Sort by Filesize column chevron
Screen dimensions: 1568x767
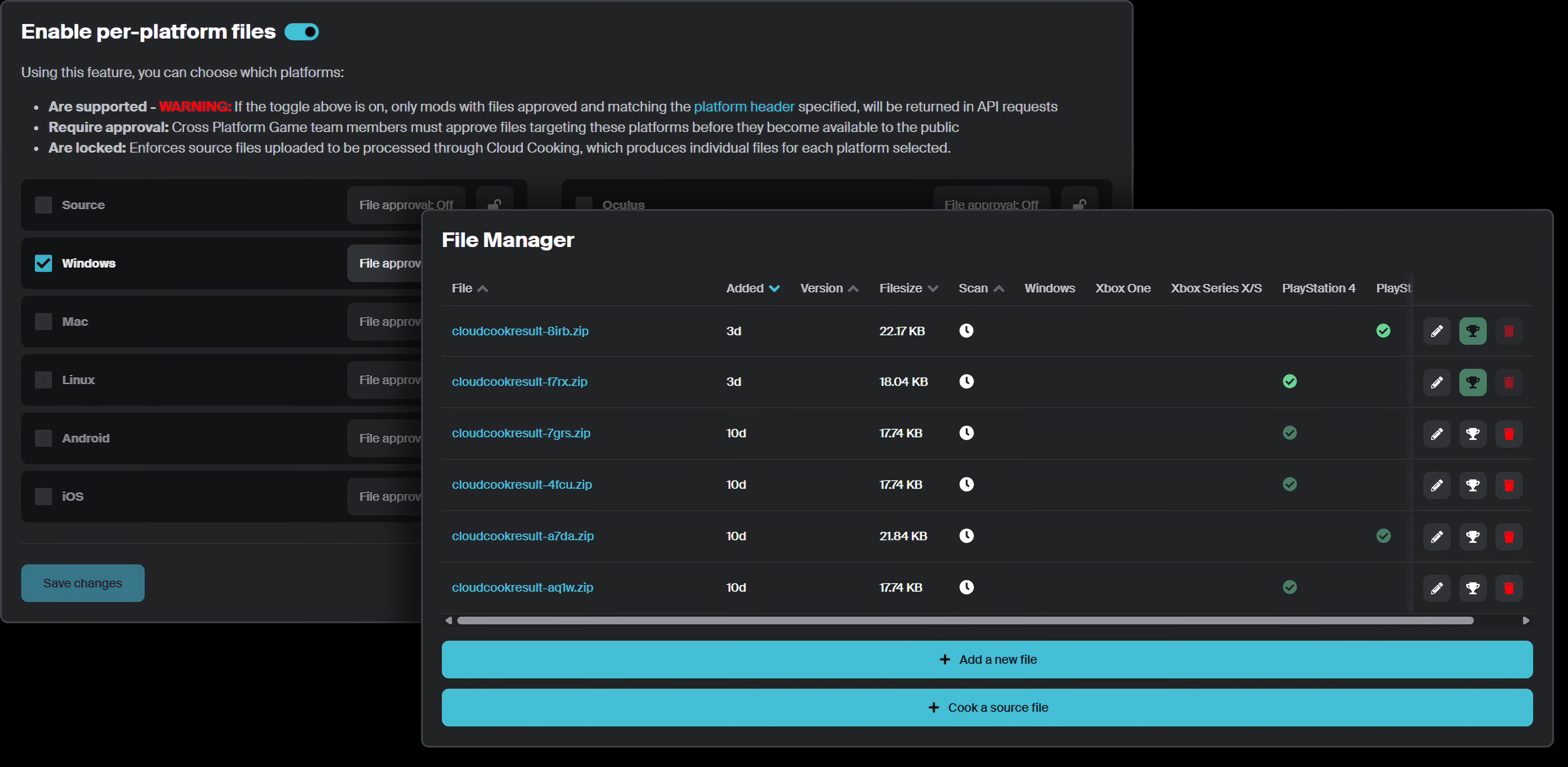pyautogui.click(x=933, y=289)
